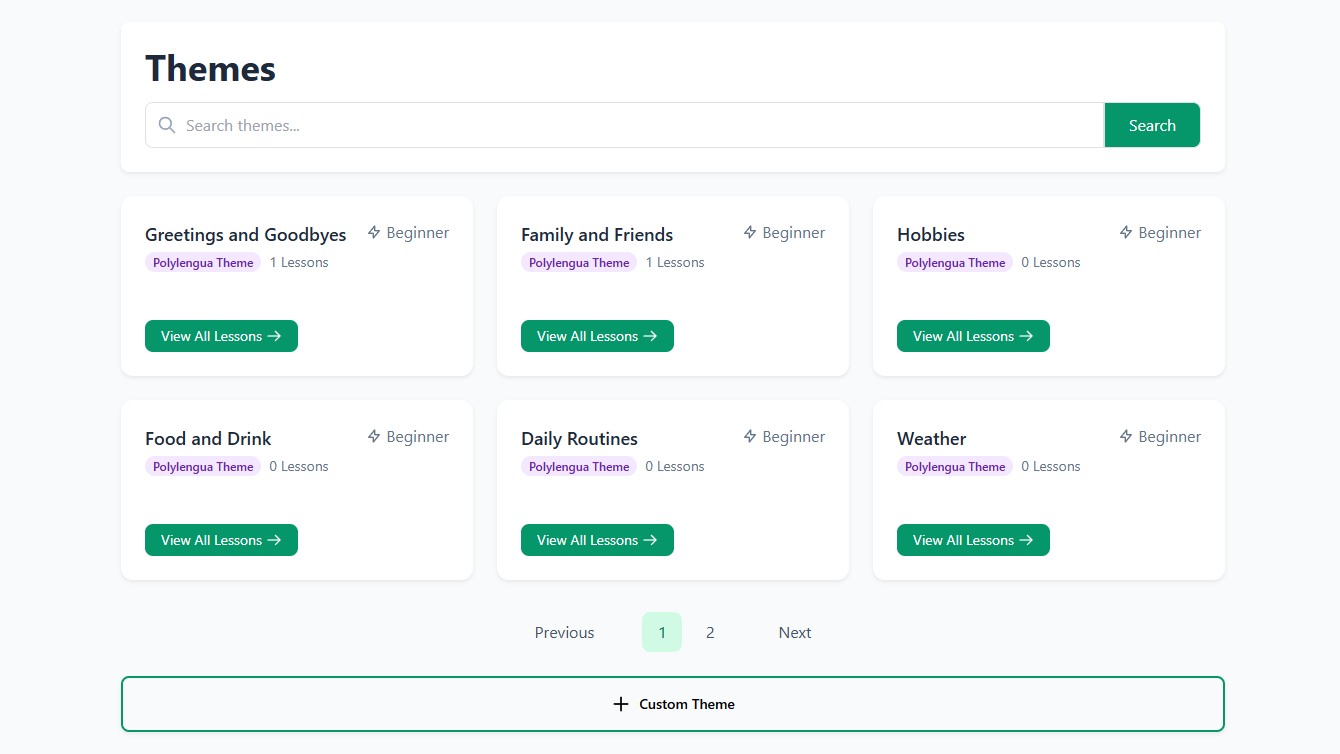Go to page 2 of themes
The image size is (1340, 754).
coord(710,632)
